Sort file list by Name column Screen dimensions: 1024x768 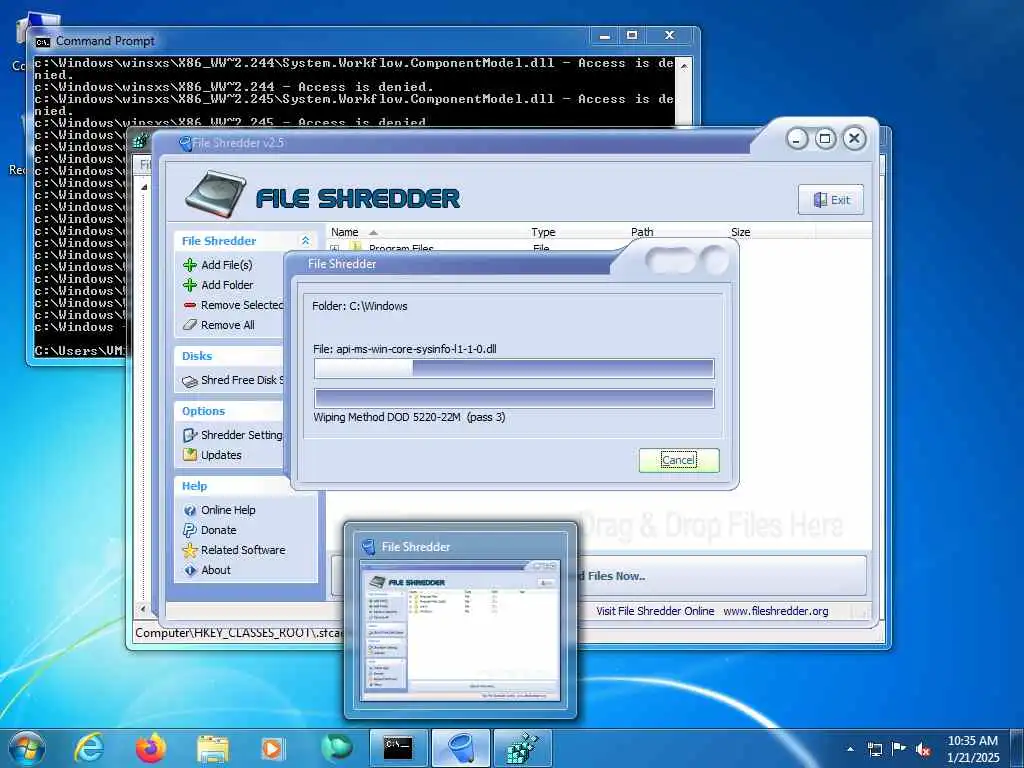[x=344, y=232]
